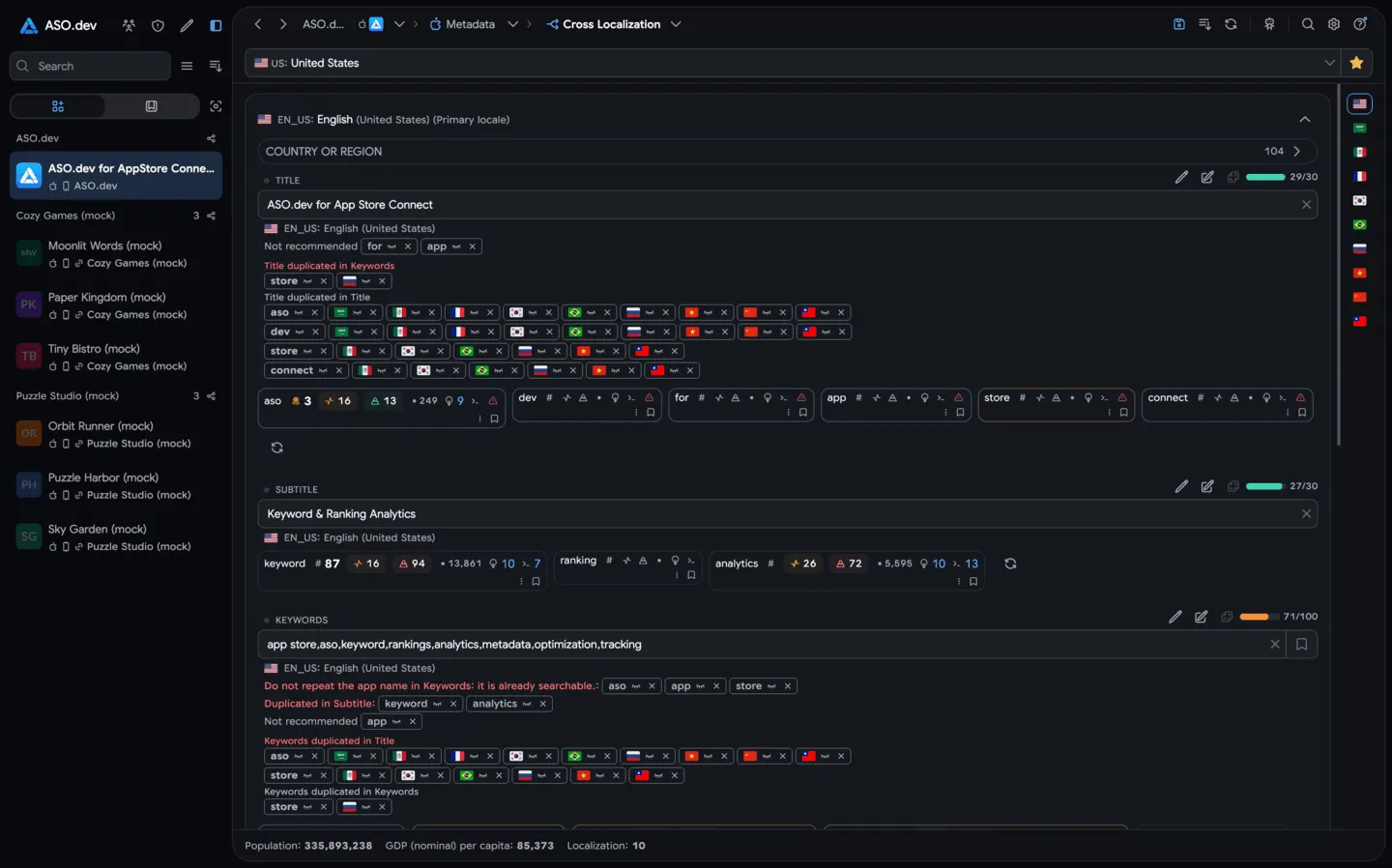Click the pencil edit icon in the TITLE row
The height and width of the screenshot is (868, 1392).
coord(1181,177)
